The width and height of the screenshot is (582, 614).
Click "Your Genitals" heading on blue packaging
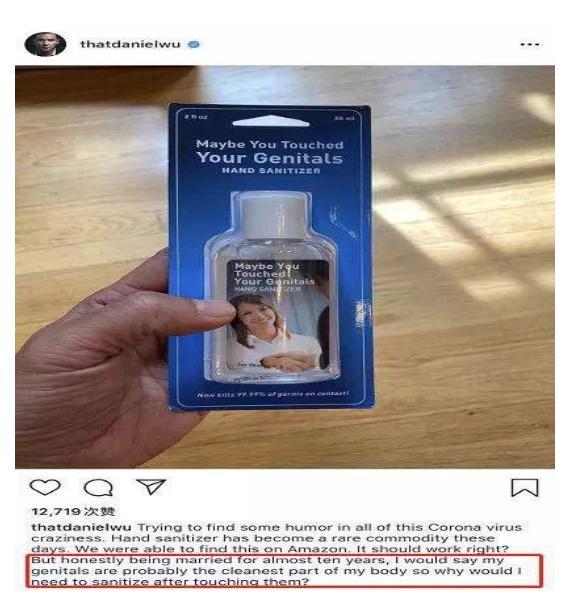pos(269,157)
